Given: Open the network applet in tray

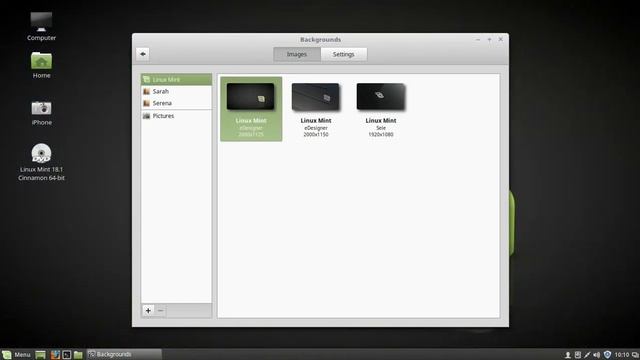Looking at the screenshot, I should coord(587,355).
